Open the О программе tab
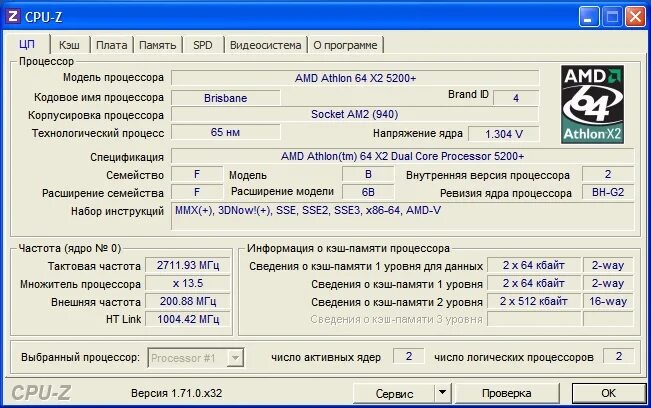651x408 pixels. 345,45
